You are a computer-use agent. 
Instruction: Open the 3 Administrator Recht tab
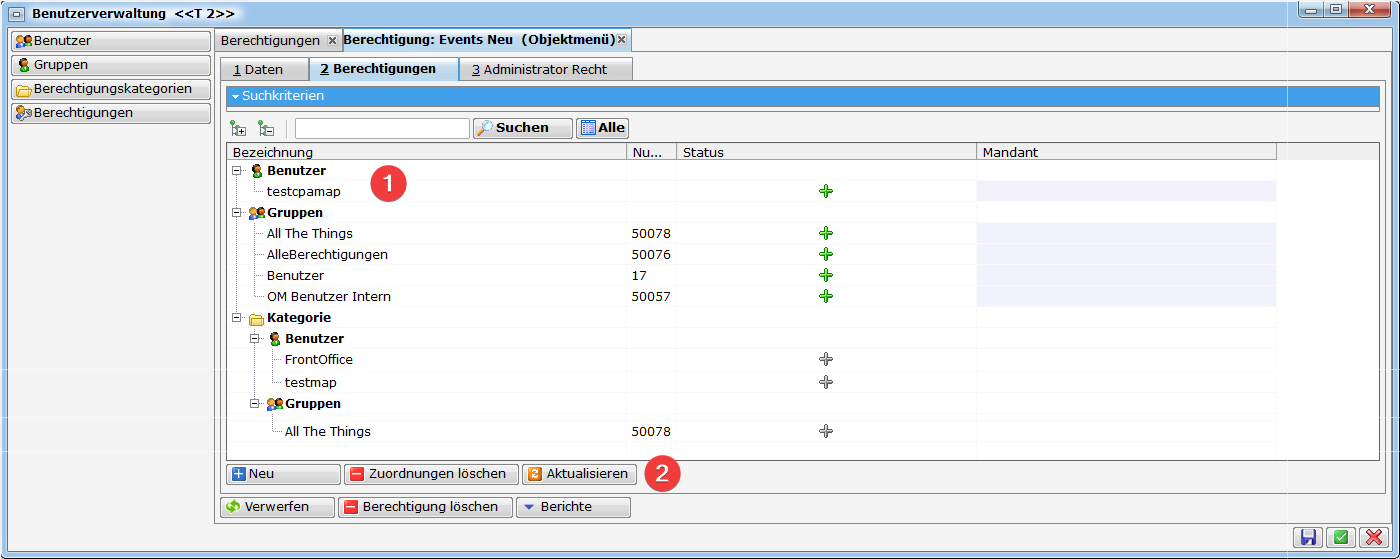coord(545,70)
